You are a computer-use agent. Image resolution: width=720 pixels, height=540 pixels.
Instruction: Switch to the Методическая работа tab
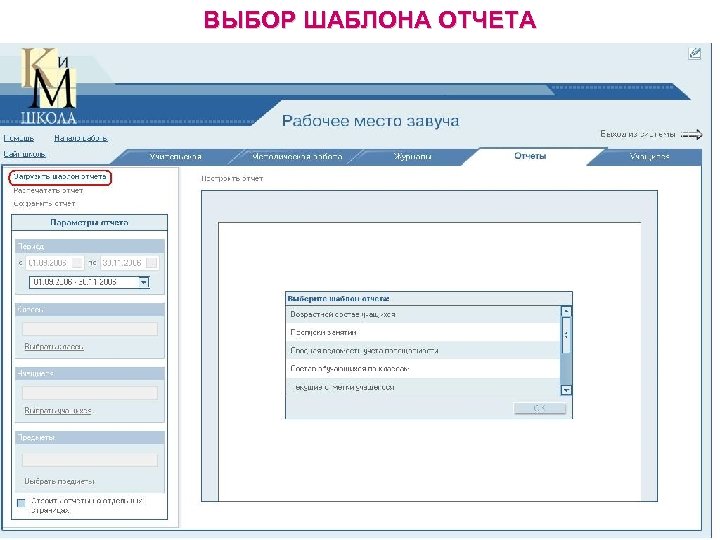[297, 157]
